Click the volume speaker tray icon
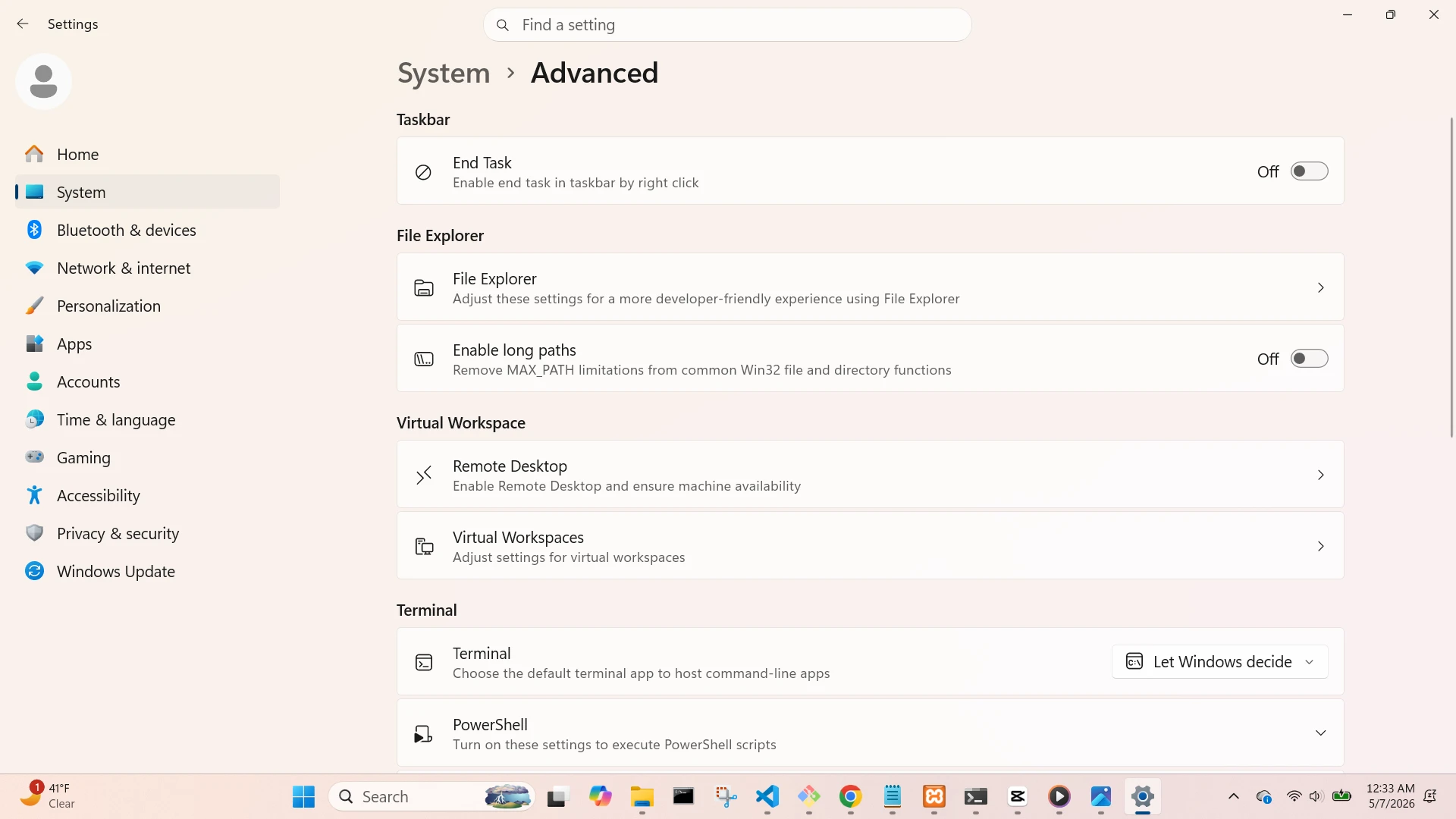 (x=1316, y=796)
